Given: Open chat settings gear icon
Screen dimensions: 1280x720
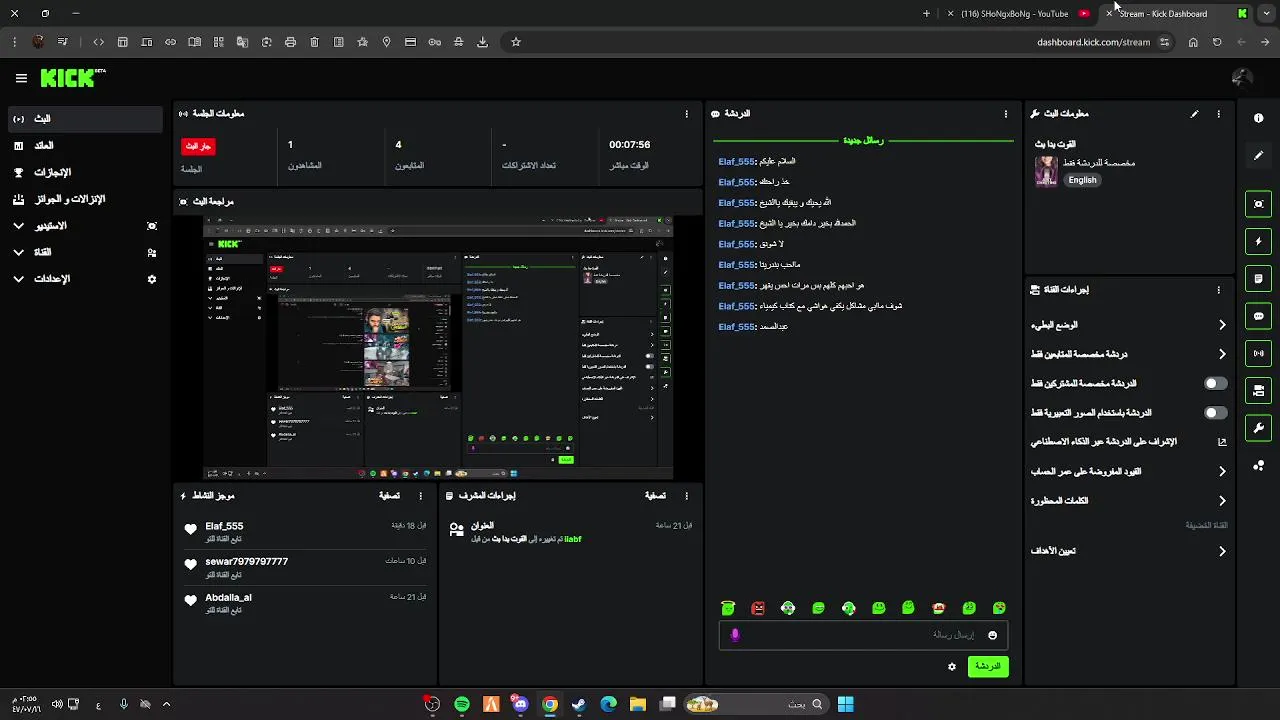Looking at the screenshot, I should coord(952,667).
